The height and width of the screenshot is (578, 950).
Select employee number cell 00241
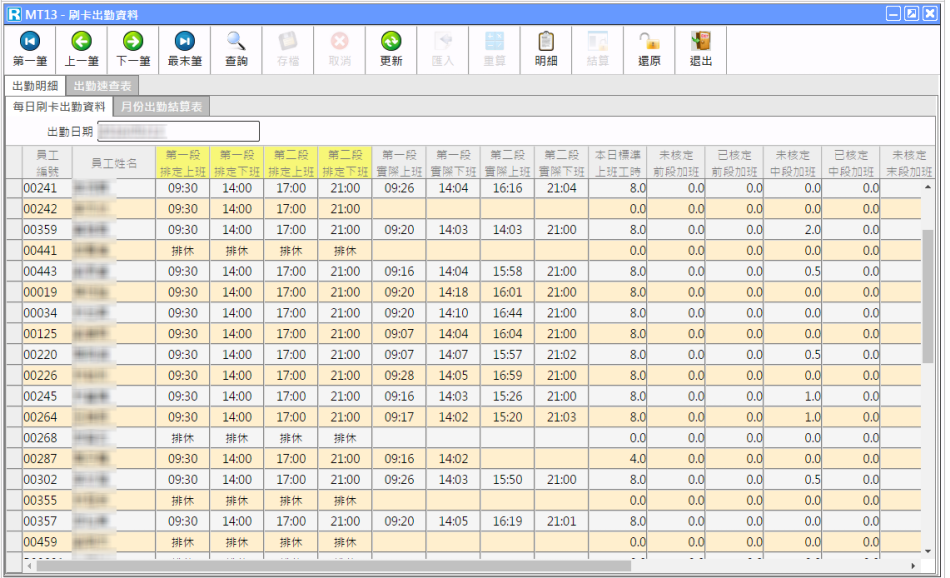point(47,188)
